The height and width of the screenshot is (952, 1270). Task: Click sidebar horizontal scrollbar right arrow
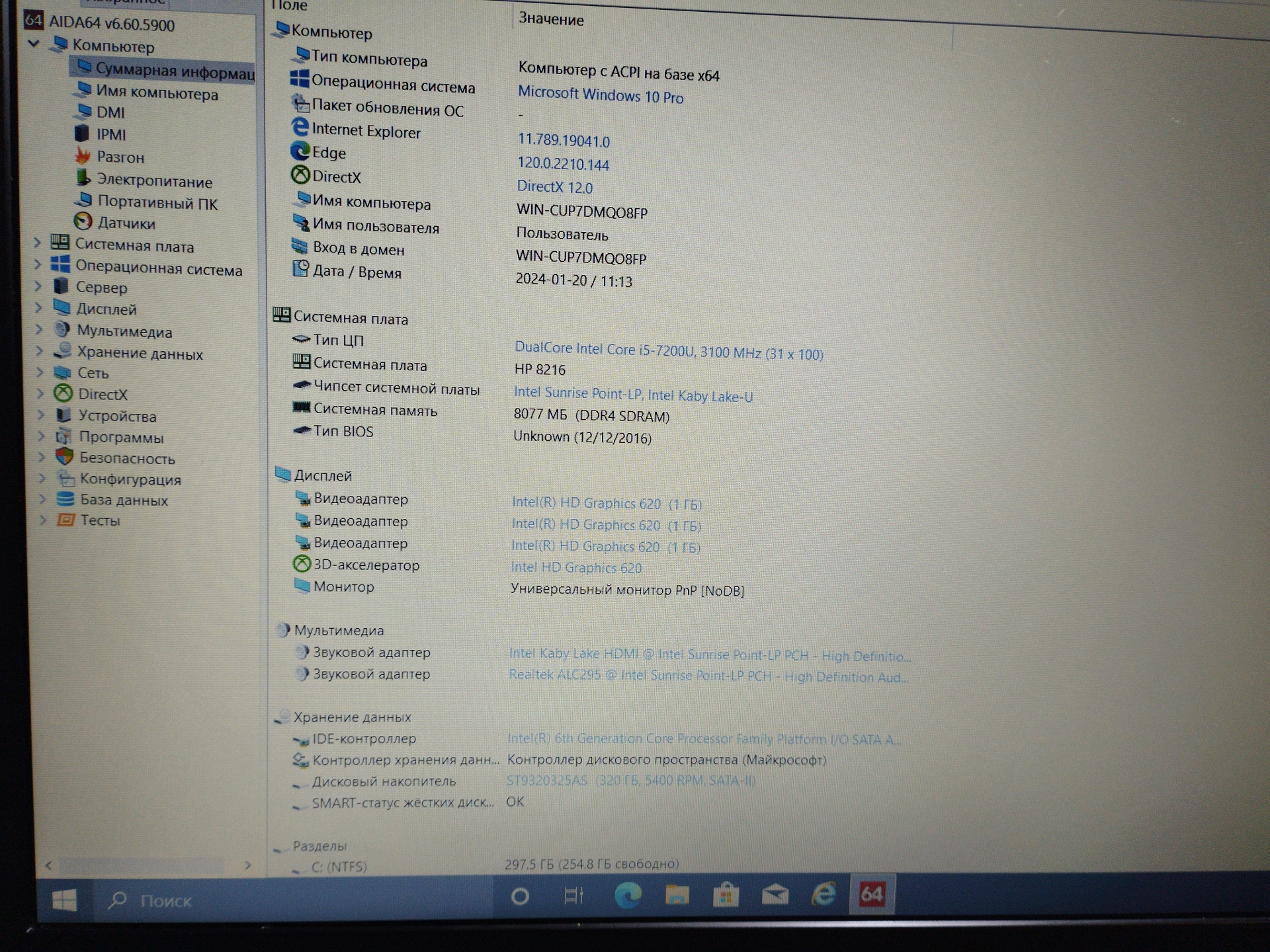247,865
